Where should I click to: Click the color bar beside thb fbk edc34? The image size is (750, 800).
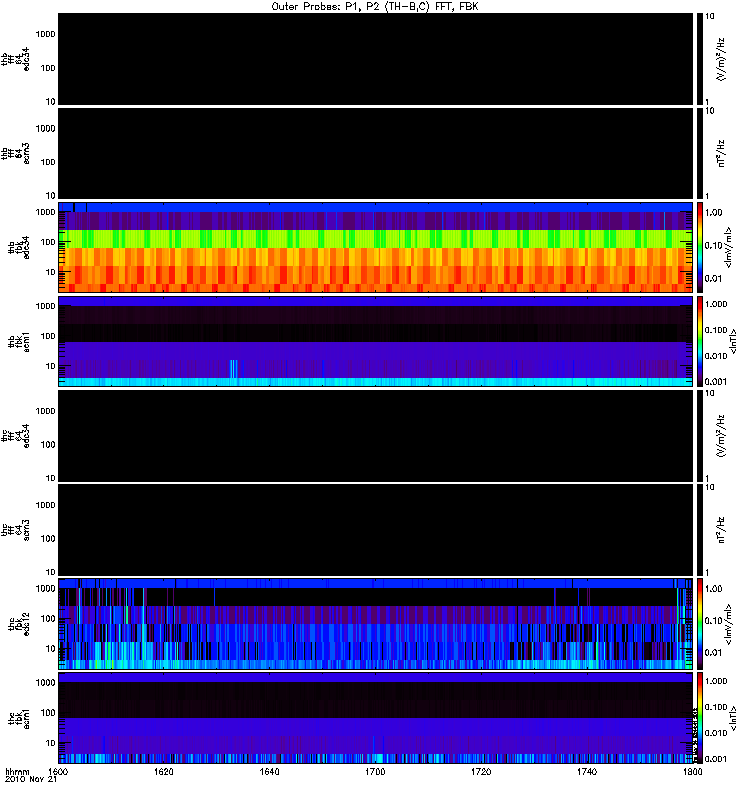[x=700, y=247]
